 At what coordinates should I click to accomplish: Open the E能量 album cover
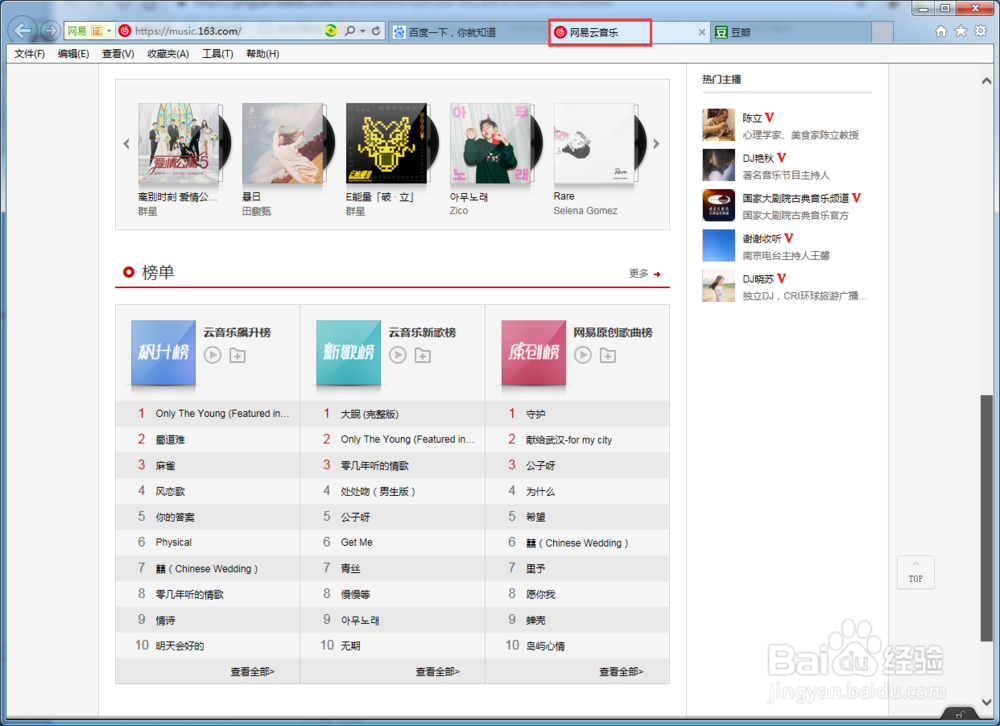386,144
